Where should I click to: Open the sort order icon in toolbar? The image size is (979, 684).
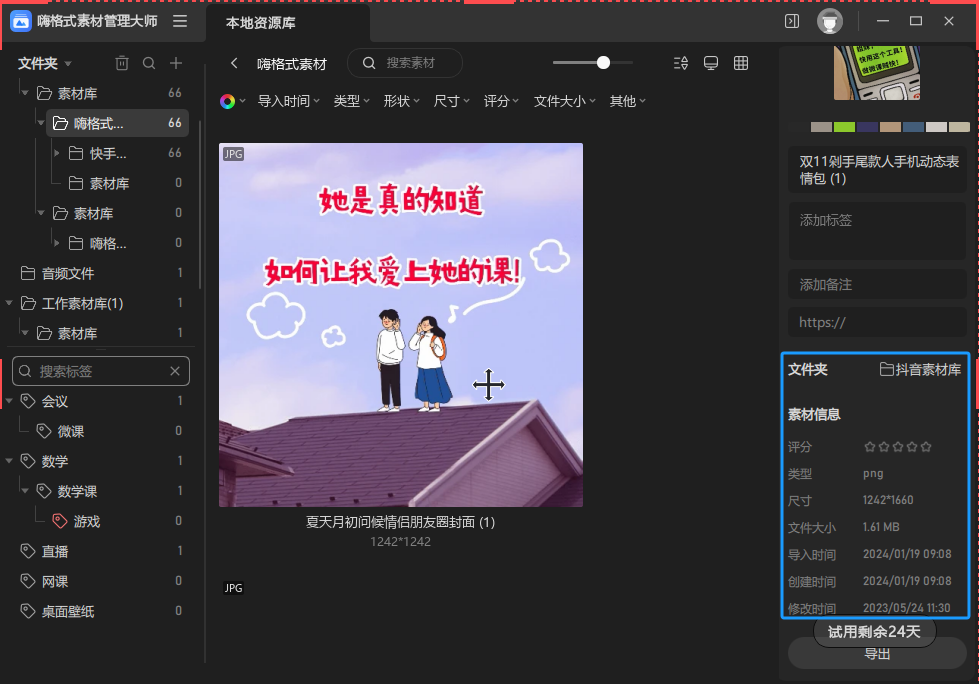(681, 63)
